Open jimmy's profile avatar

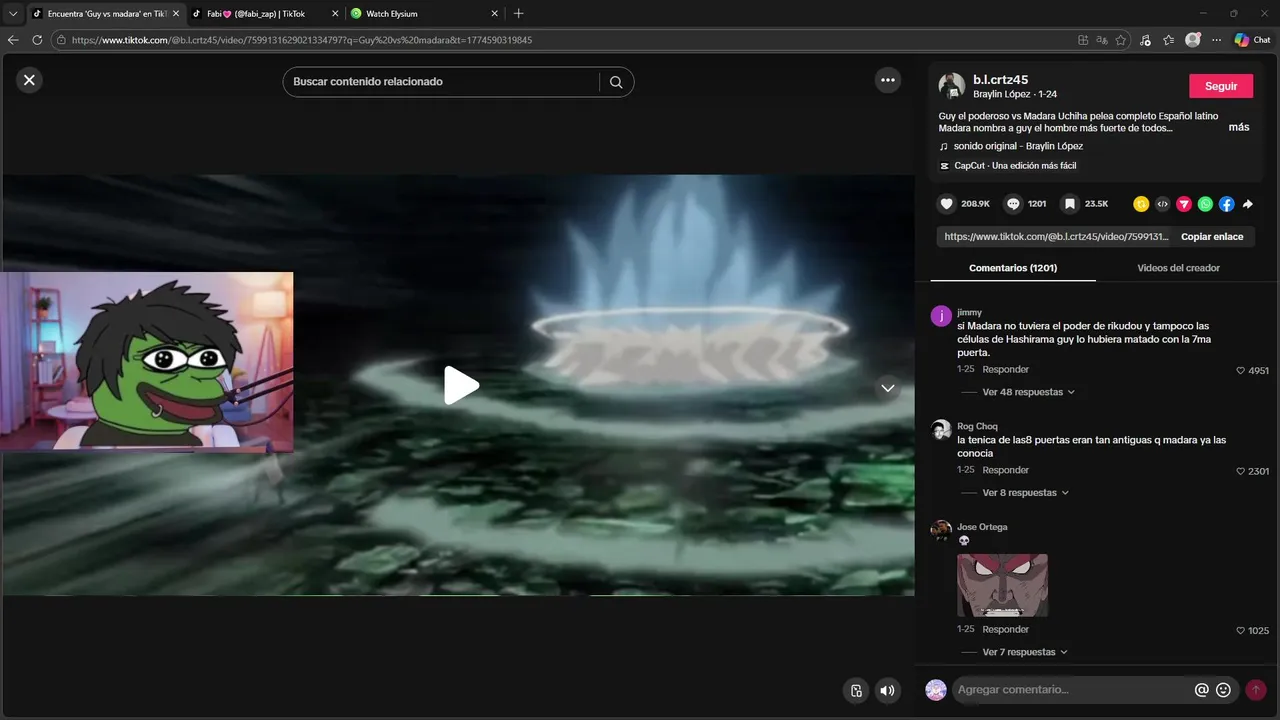coord(941,317)
